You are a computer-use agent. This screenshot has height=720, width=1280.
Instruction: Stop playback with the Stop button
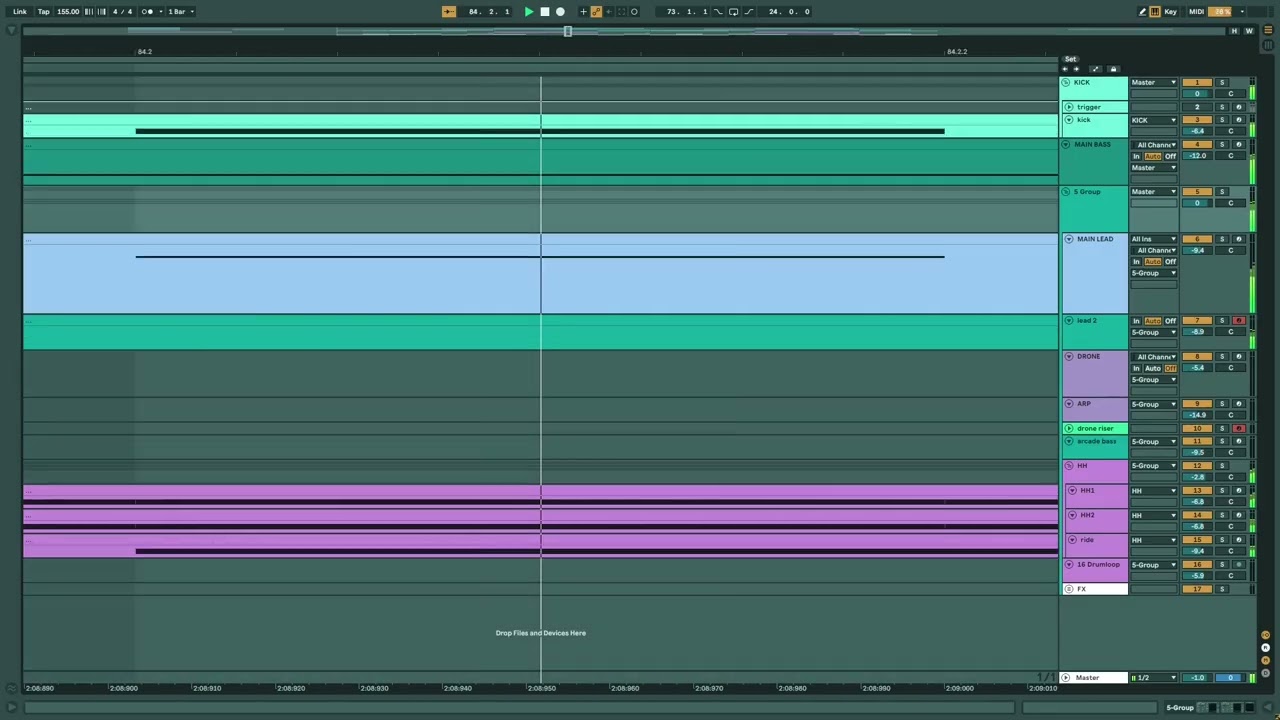click(x=545, y=12)
